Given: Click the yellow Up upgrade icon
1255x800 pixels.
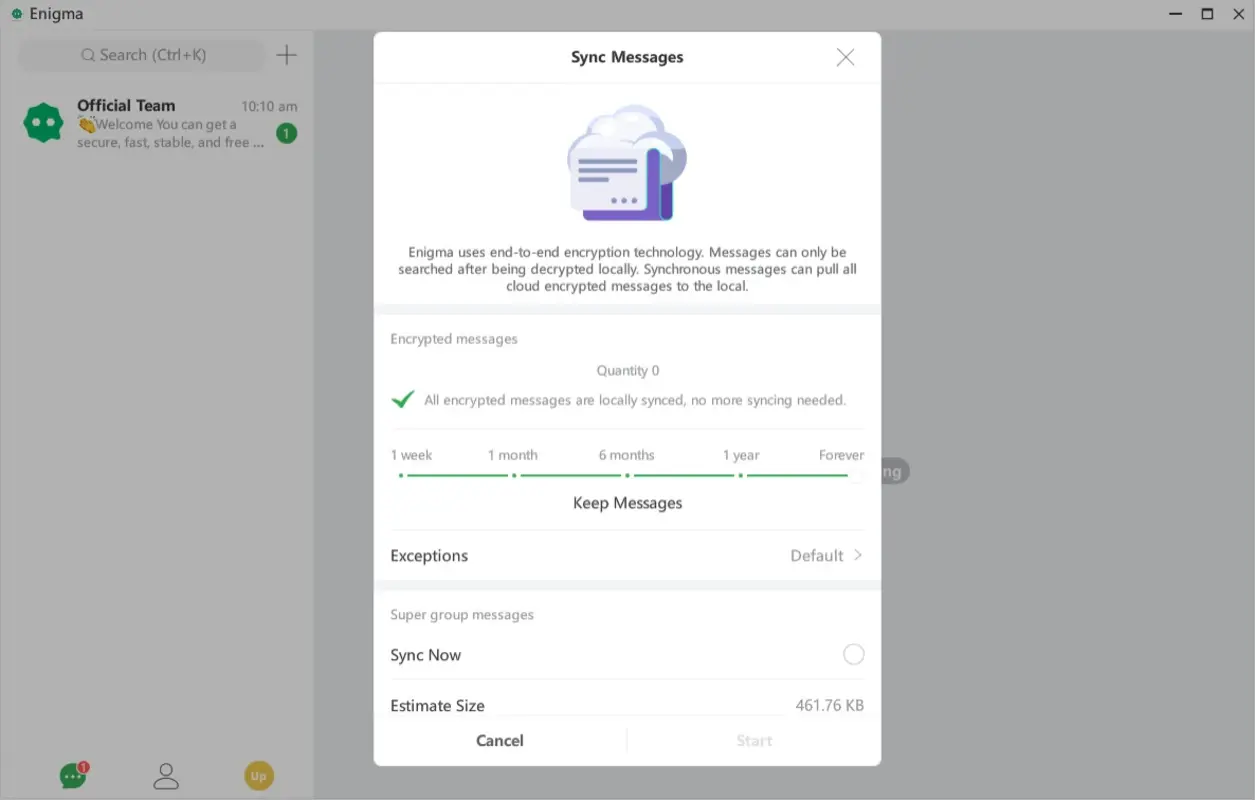Looking at the screenshot, I should (258, 775).
